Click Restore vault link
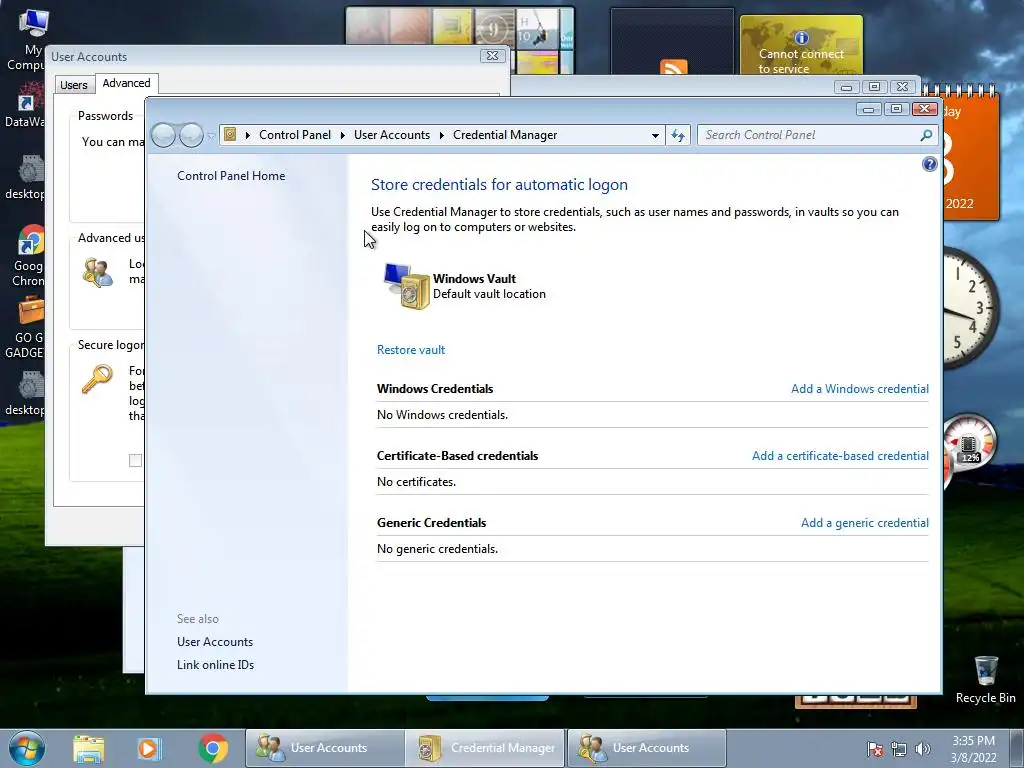 pyautogui.click(x=411, y=349)
